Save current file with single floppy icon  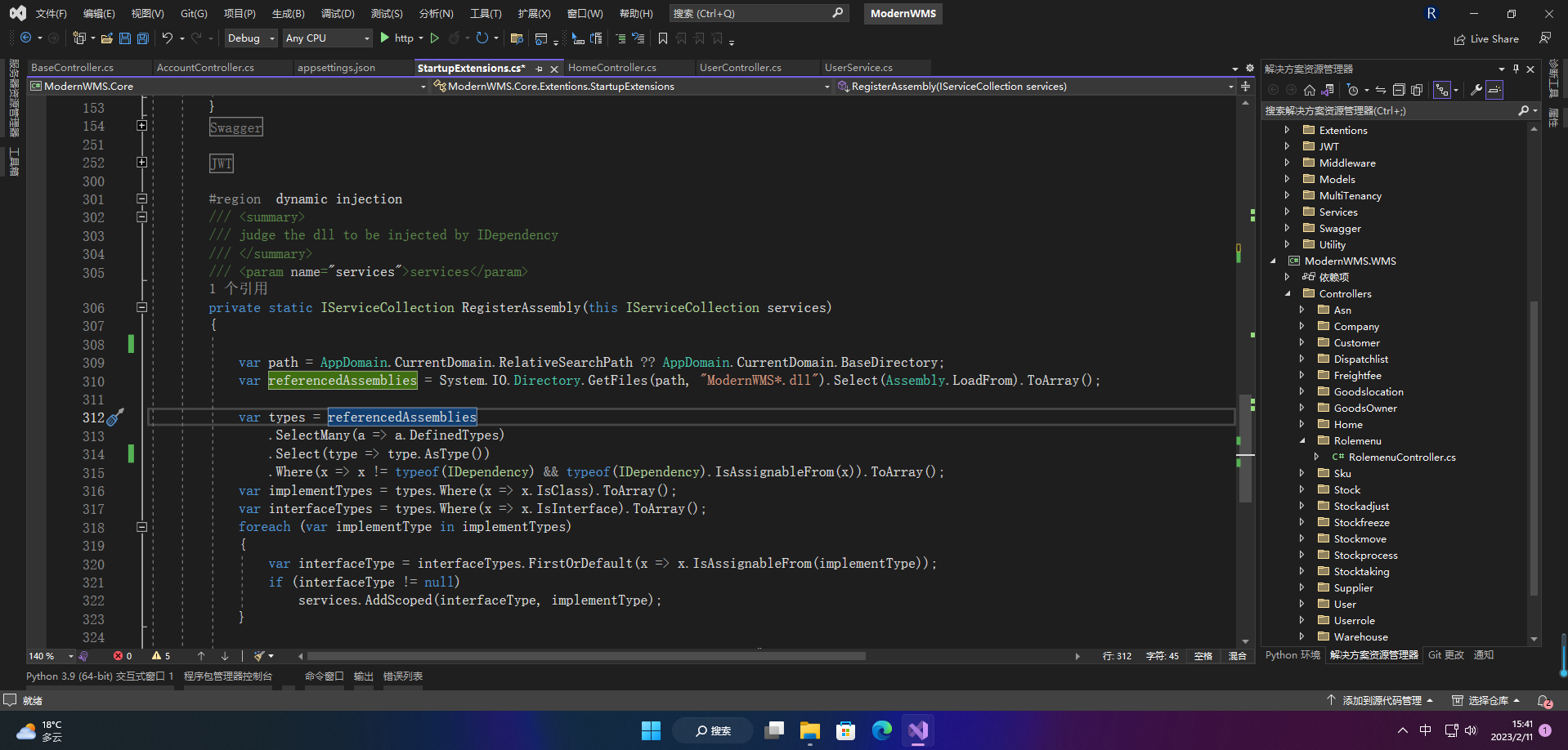pyautogui.click(x=125, y=38)
